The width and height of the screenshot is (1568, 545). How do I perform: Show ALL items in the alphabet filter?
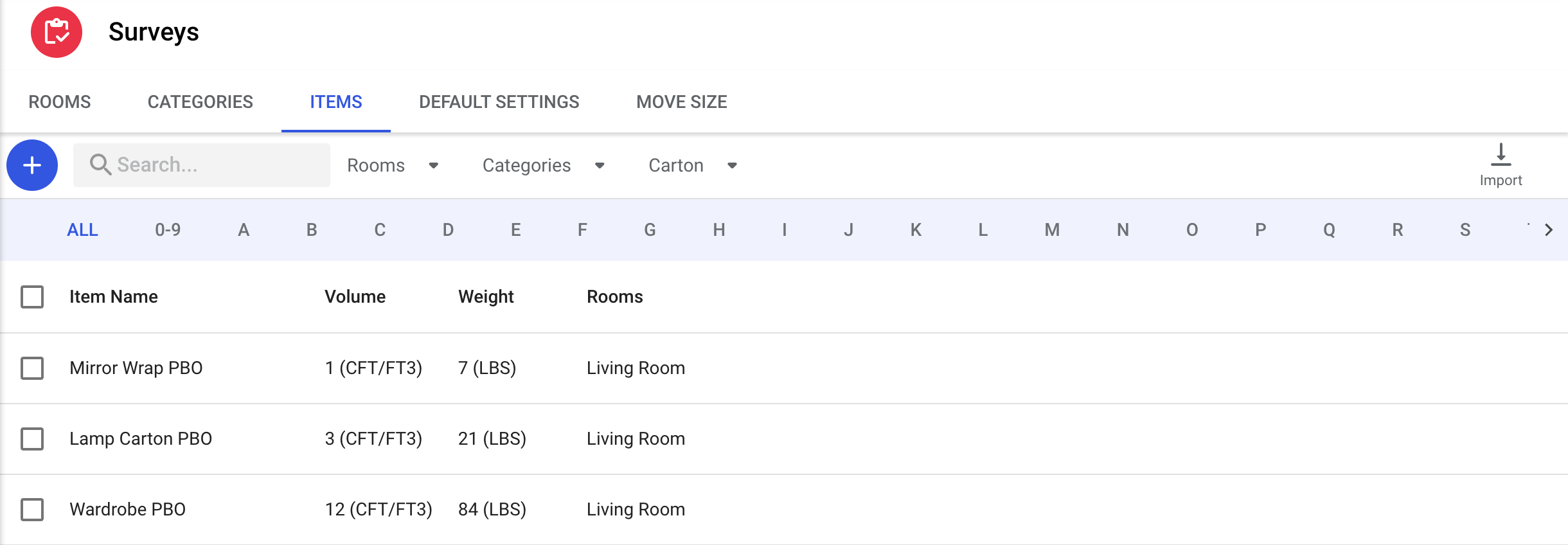tap(82, 230)
